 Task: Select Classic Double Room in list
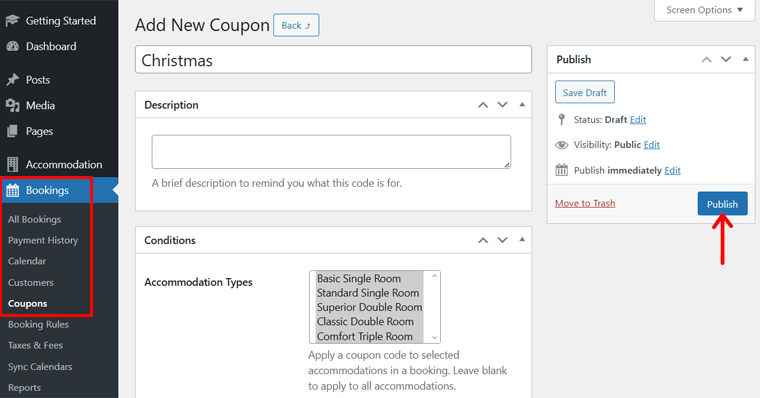tap(369, 321)
